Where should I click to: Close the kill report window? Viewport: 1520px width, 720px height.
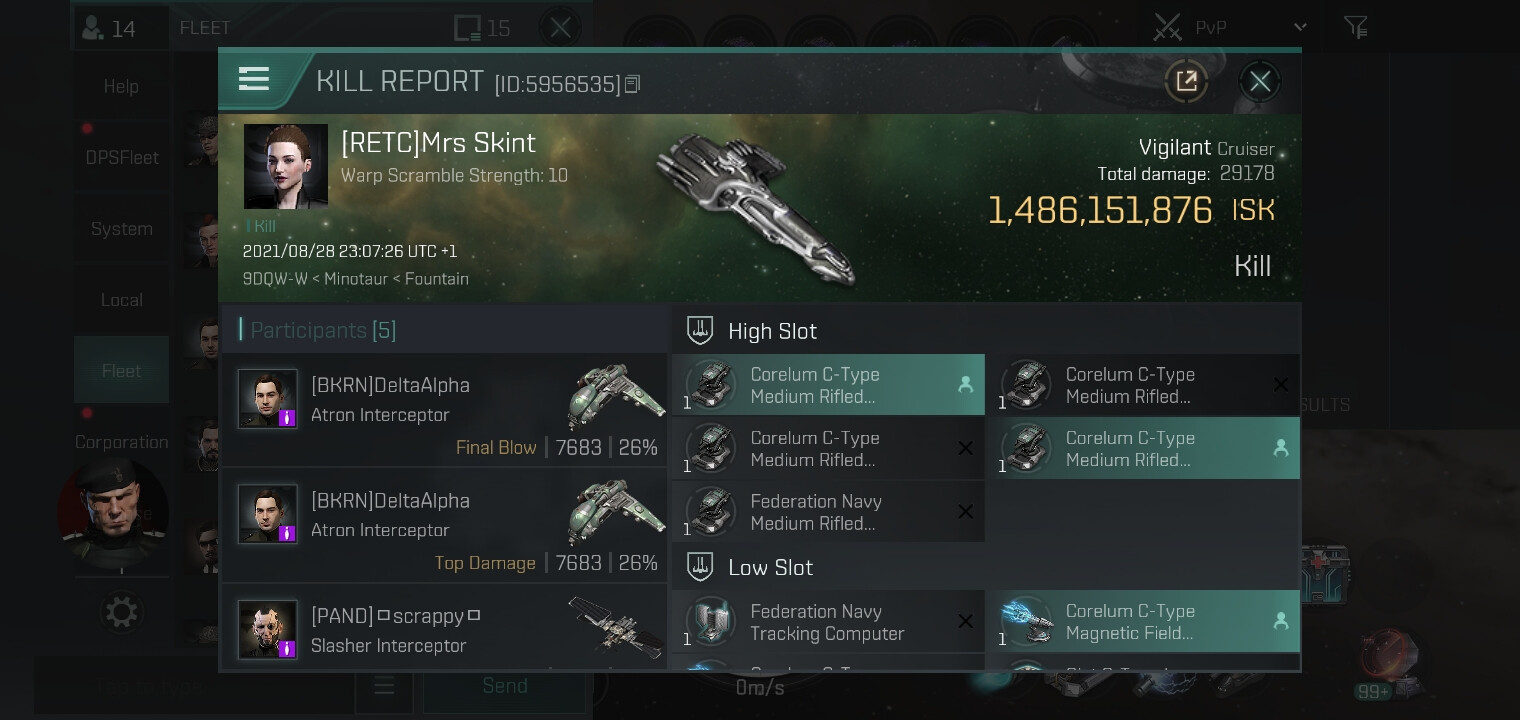click(x=1259, y=81)
